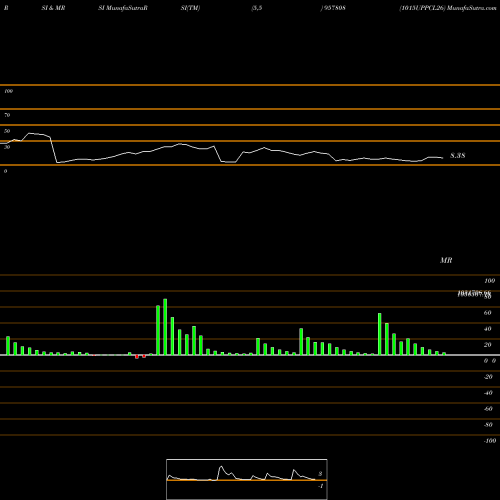Open the (1015UPPCL26) MunafaSutra.com label

(448, 8)
